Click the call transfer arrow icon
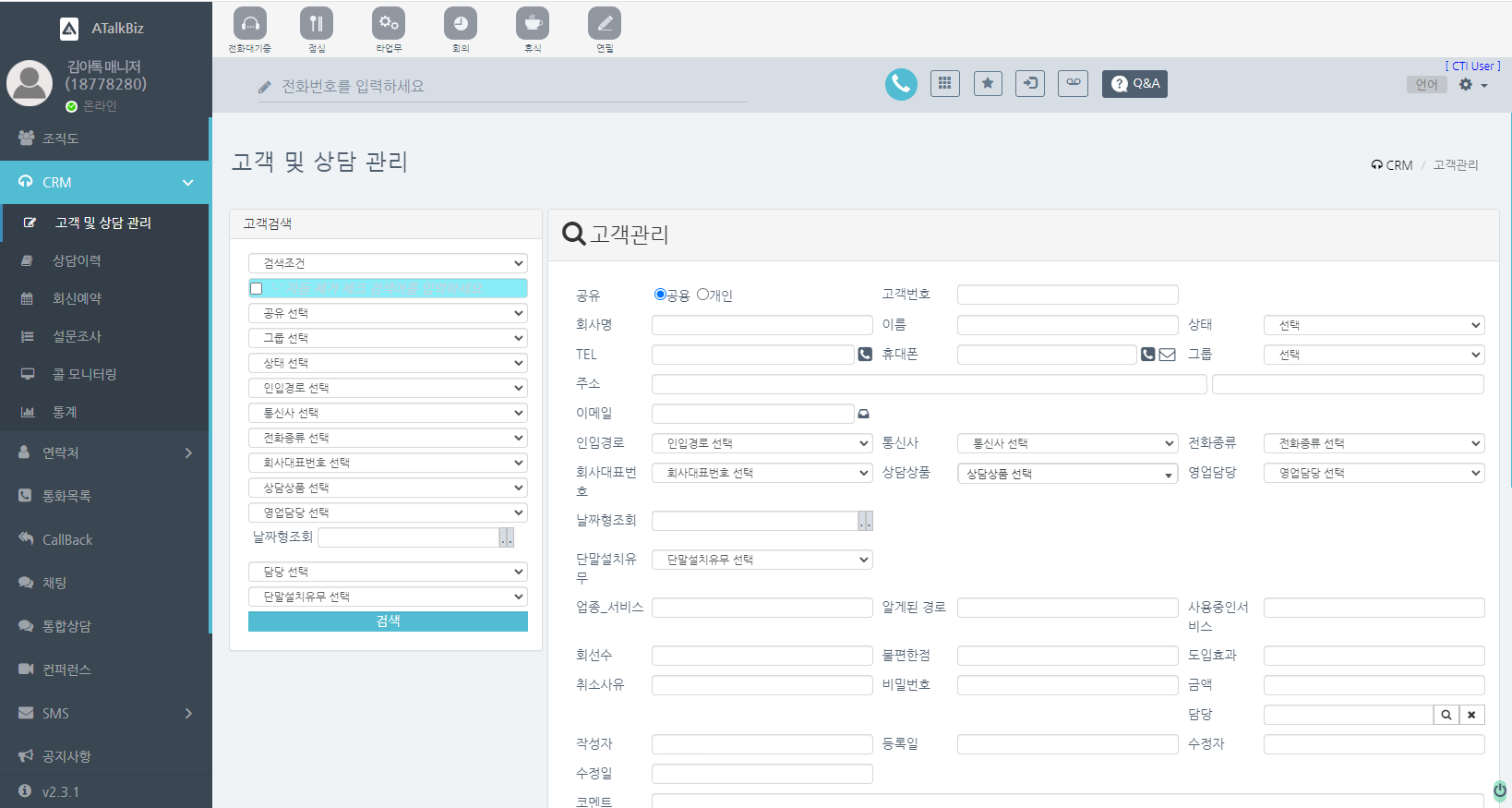The width and height of the screenshot is (1512, 808). pyautogui.click(x=1030, y=83)
